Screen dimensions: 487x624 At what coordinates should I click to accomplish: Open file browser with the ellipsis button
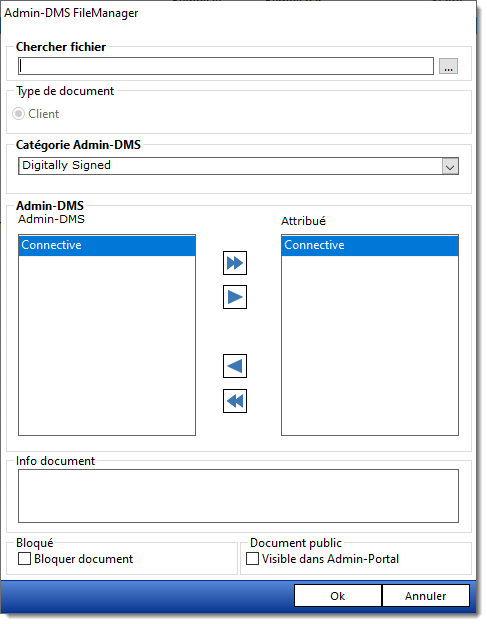[448, 66]
